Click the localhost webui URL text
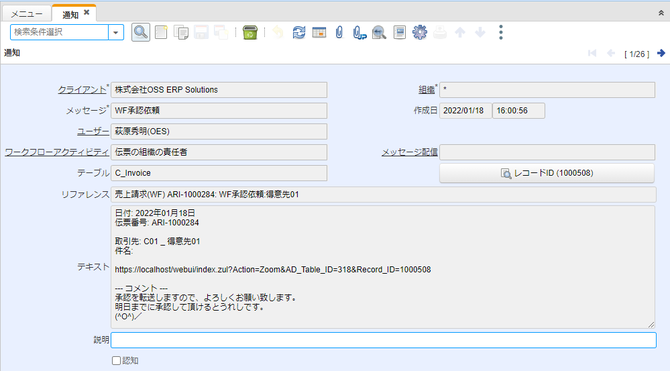The image size is (670, 371). tap(273, 270)
